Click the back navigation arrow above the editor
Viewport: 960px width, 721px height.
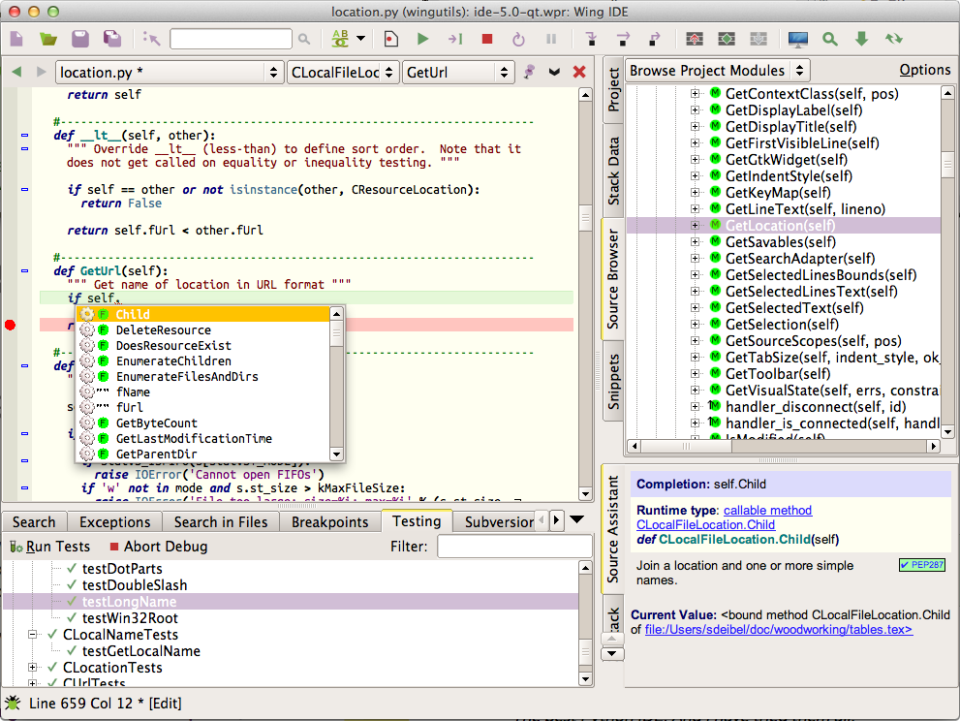pyautogui.click(x=16, y=71)
